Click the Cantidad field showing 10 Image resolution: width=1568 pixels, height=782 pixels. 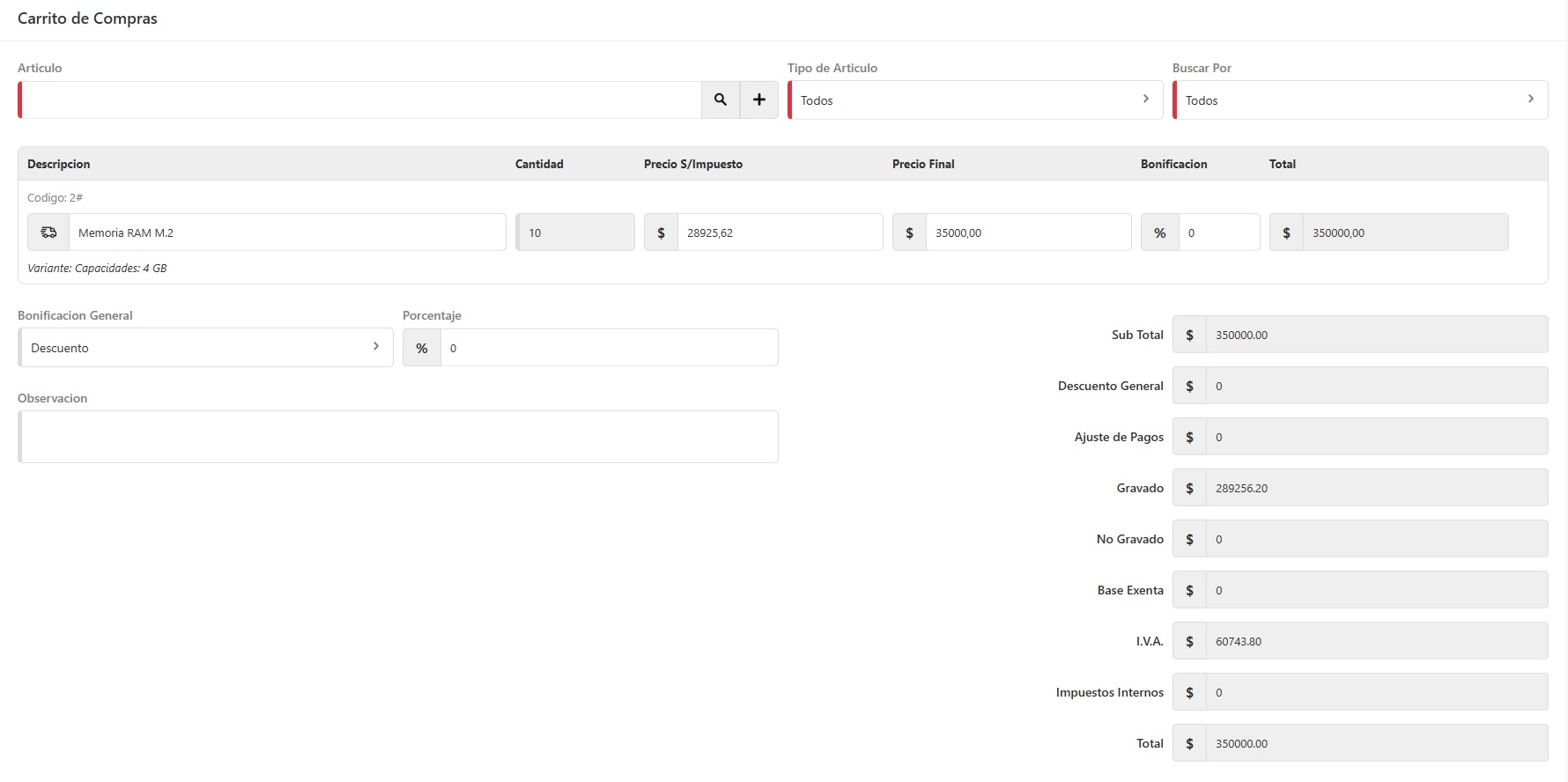575,232
